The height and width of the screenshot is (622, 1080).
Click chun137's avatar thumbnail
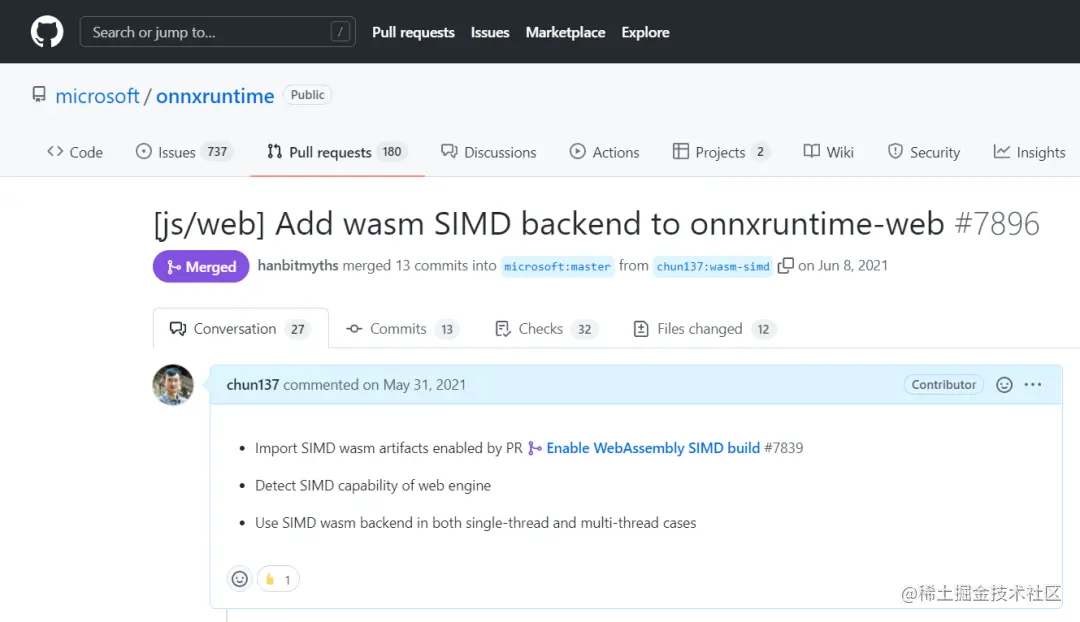(173, 384)
